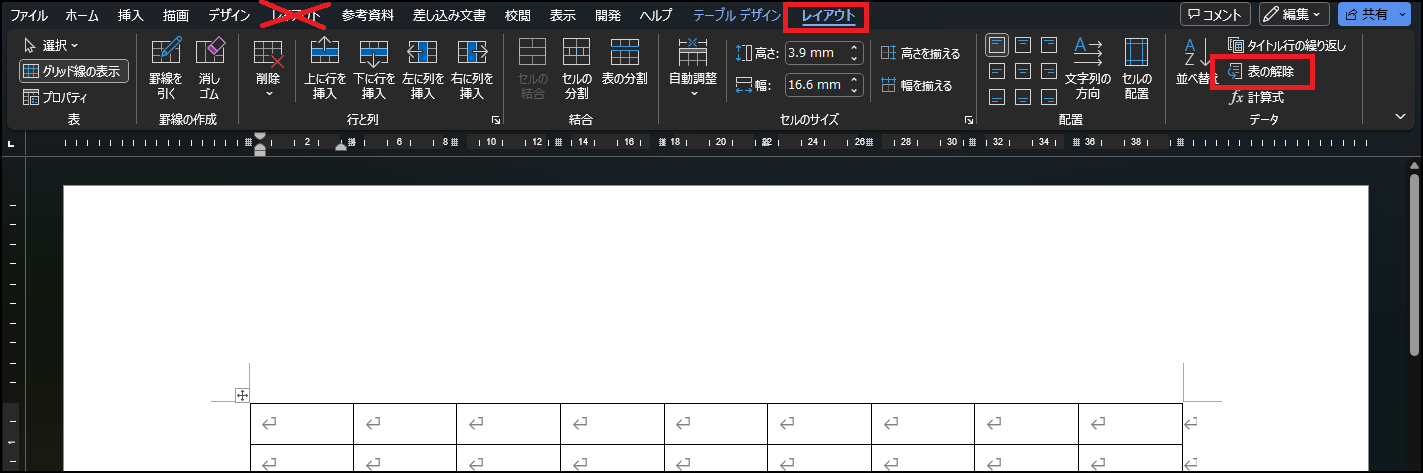Click the table move handle cross icon
The width and height of the screenshot is (1423, 473).
click(241, 395)
